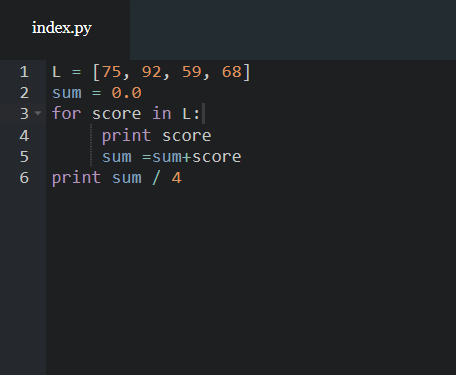This screenshot has width=456, height=375.
Task: Click 'sum+score' expression on line 5
Action: [x=197, y=157]
